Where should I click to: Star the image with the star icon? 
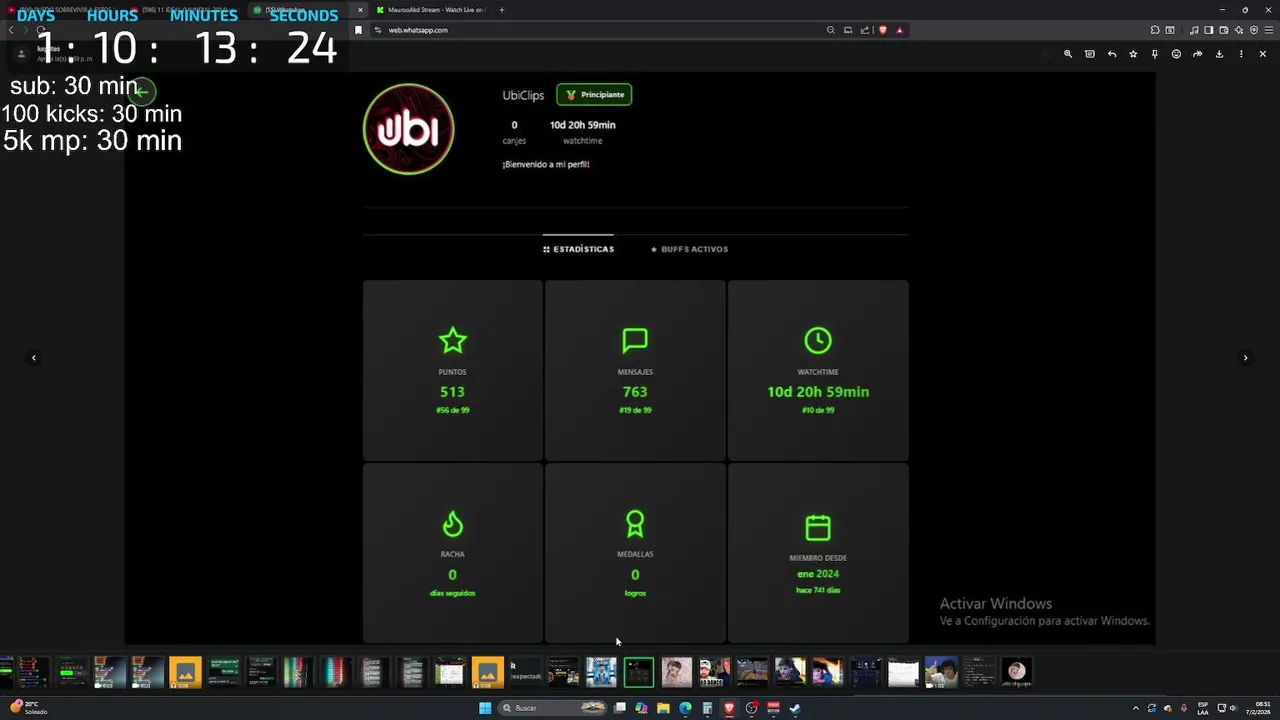(x=1133, y=54)
